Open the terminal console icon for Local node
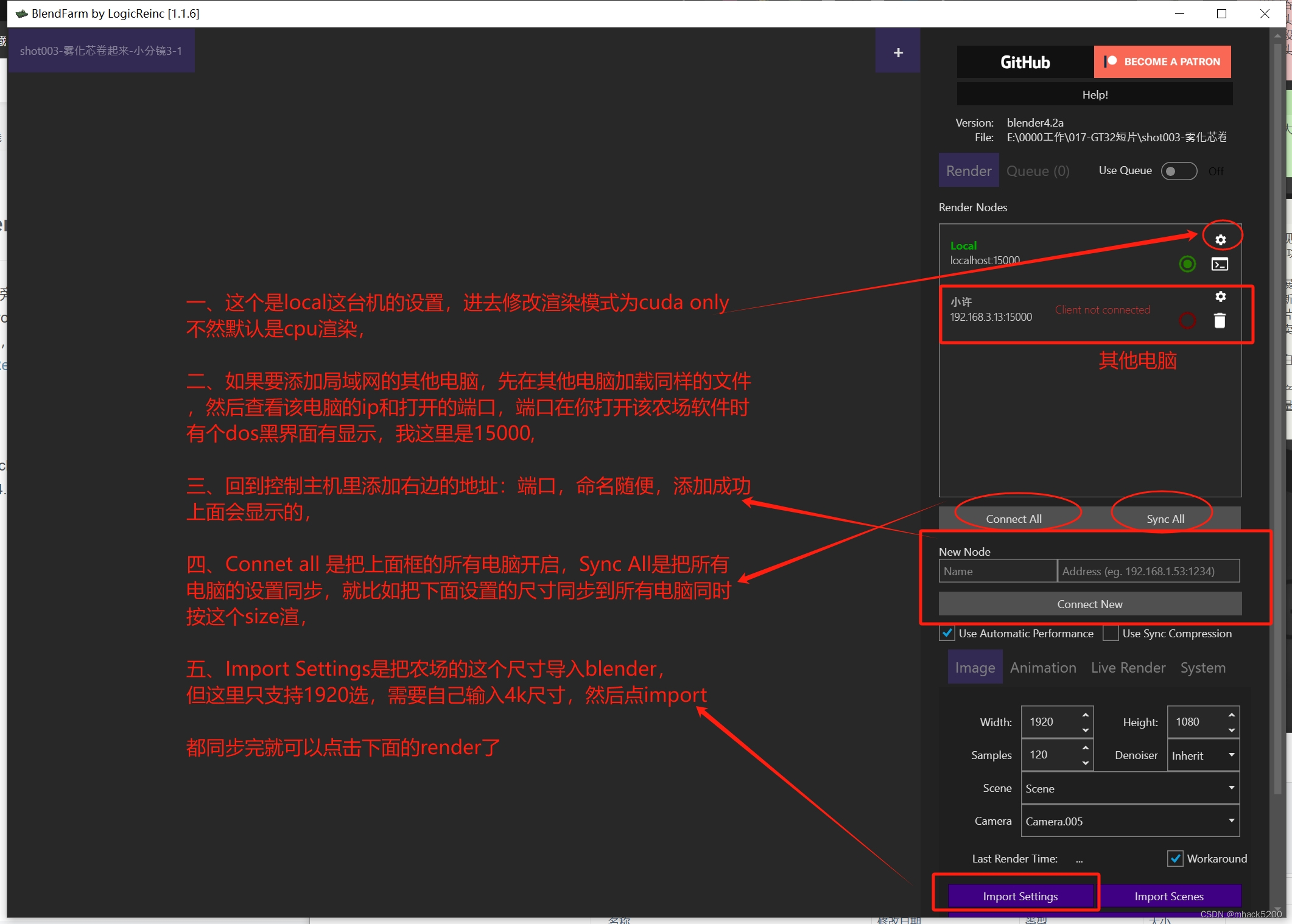The height and width of the screenshot is (924, 1292). coord(1220,264)
